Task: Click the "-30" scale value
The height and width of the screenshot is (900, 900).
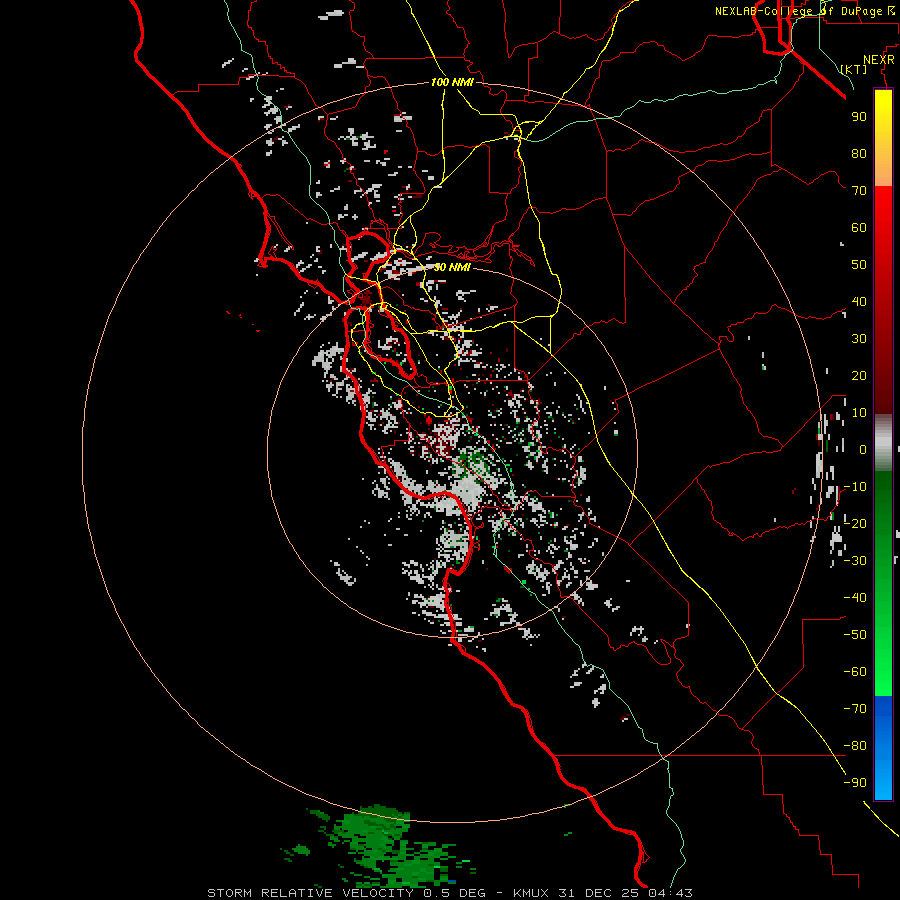Action: [855, 561]
